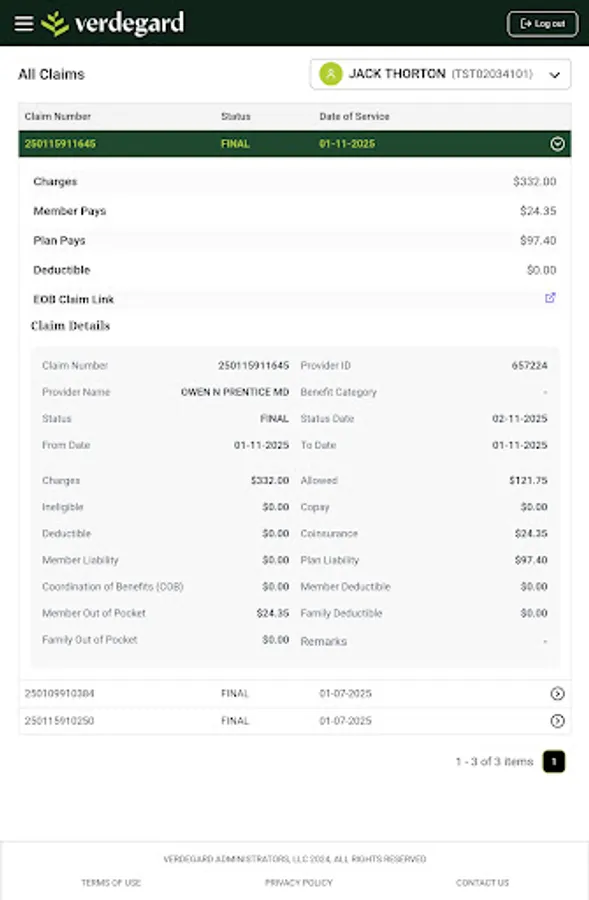Open the Terms of Use page

[x=110, y=883]
